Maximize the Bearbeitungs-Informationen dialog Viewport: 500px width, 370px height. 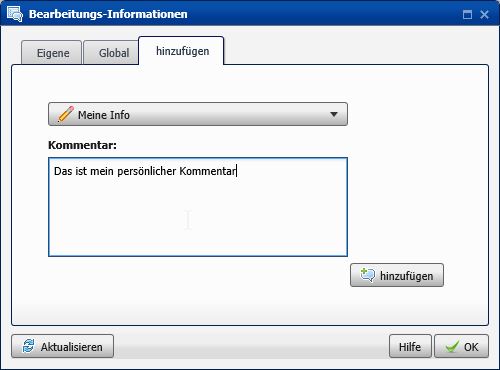click(x=467, y=14)
